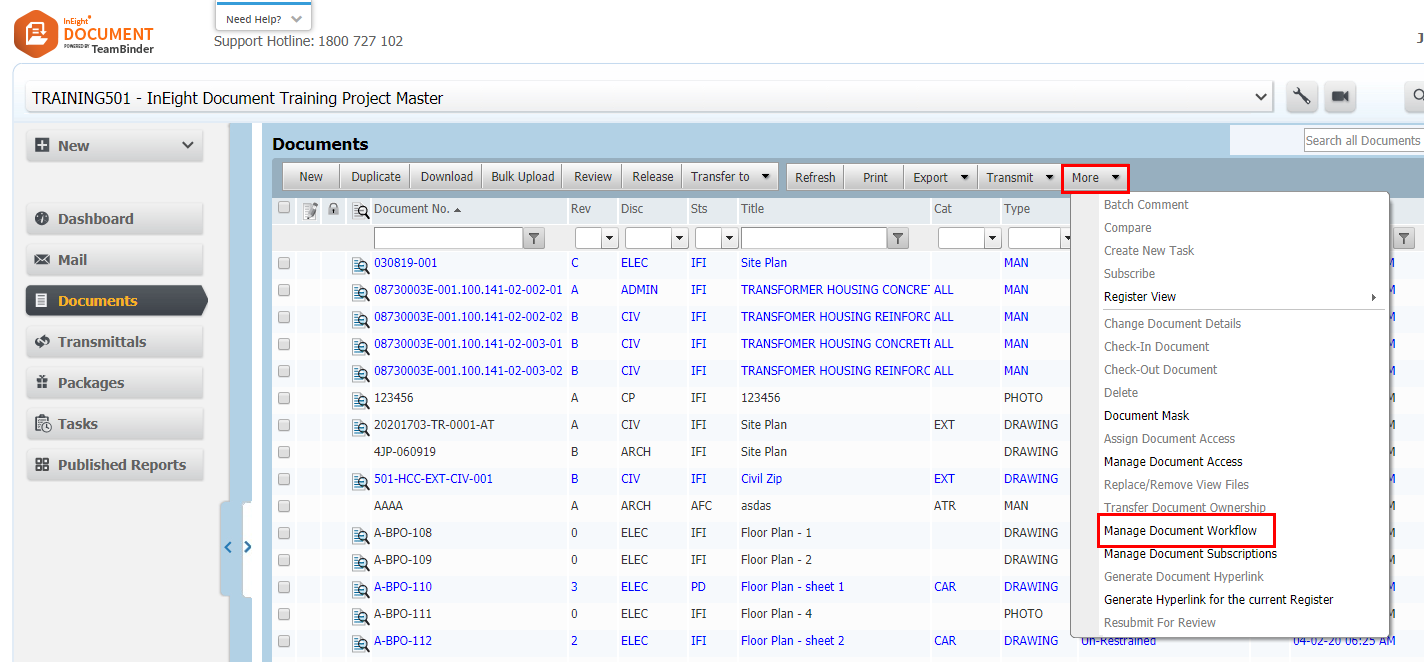Check the select-all checkbox in header

pyautogui.click(x=284, y=208)
